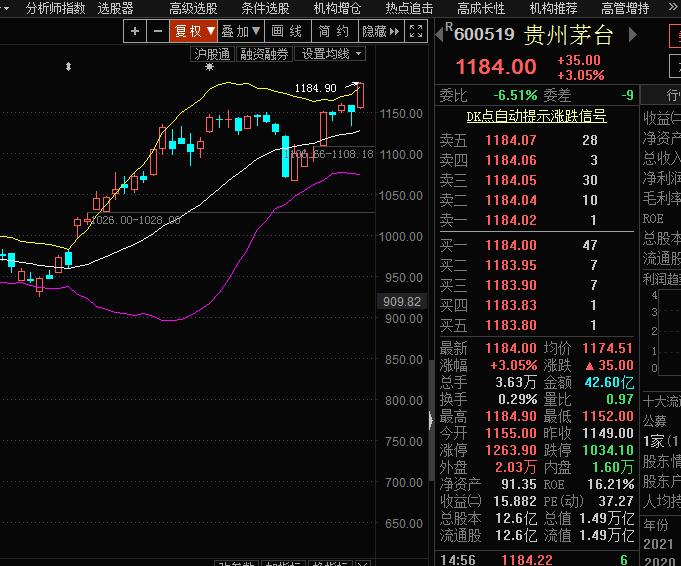Click 卖四 price 1184.06

click(x=511, y=160)
